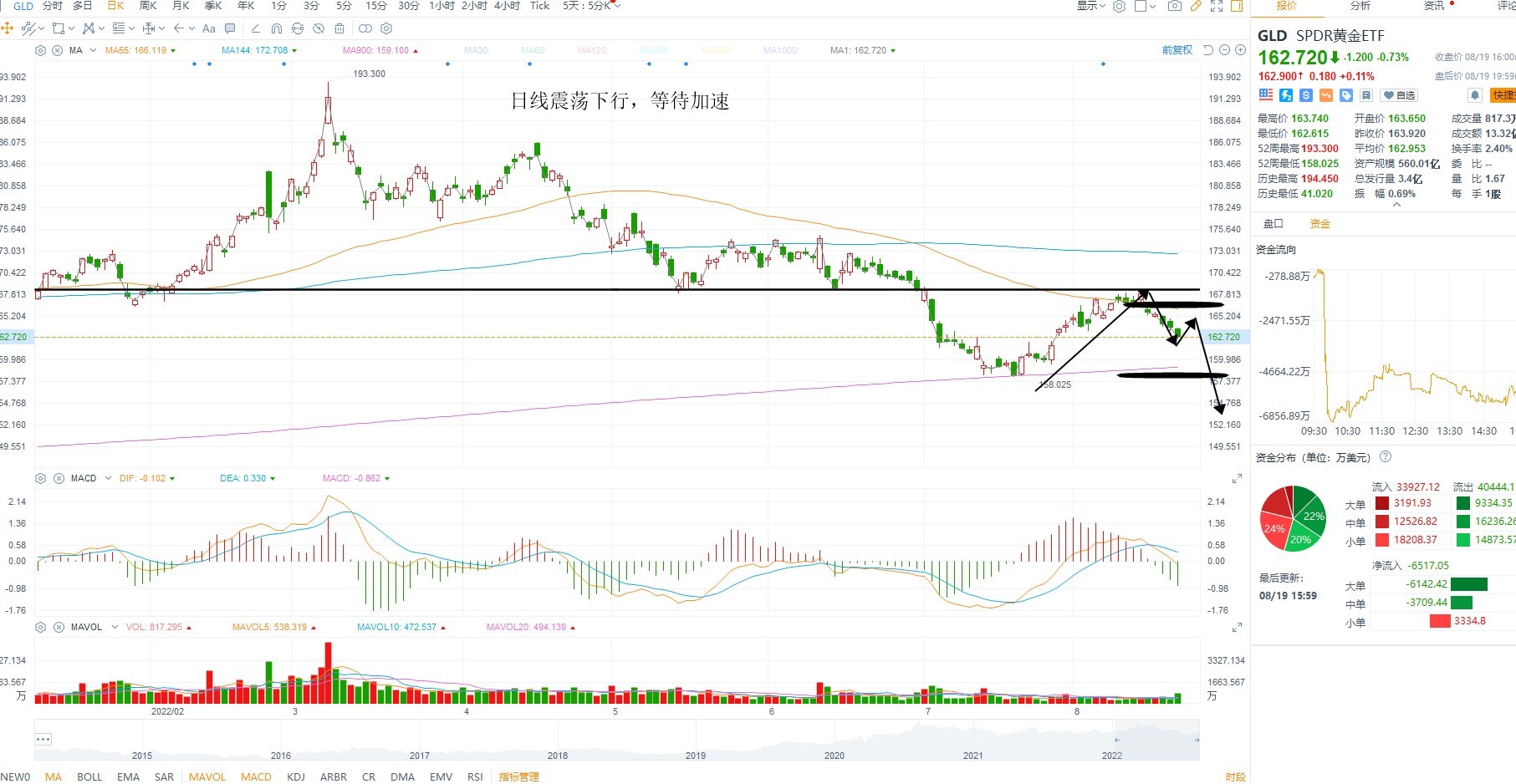Close the MAVOL indicator panel

(59, 627)
